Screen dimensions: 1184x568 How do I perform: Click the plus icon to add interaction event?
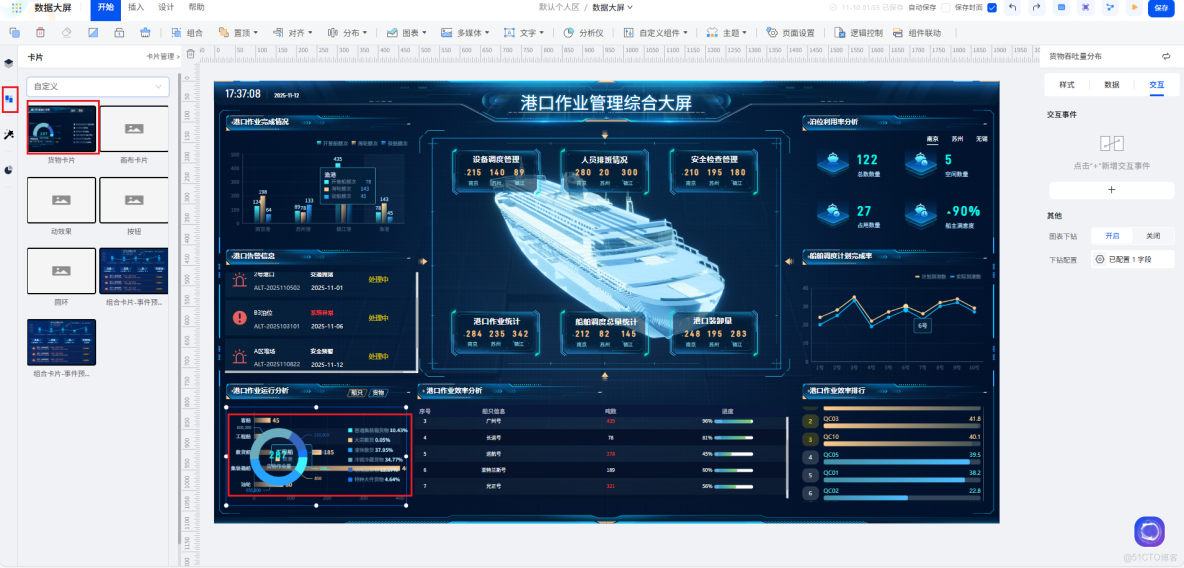(1112, 190)
